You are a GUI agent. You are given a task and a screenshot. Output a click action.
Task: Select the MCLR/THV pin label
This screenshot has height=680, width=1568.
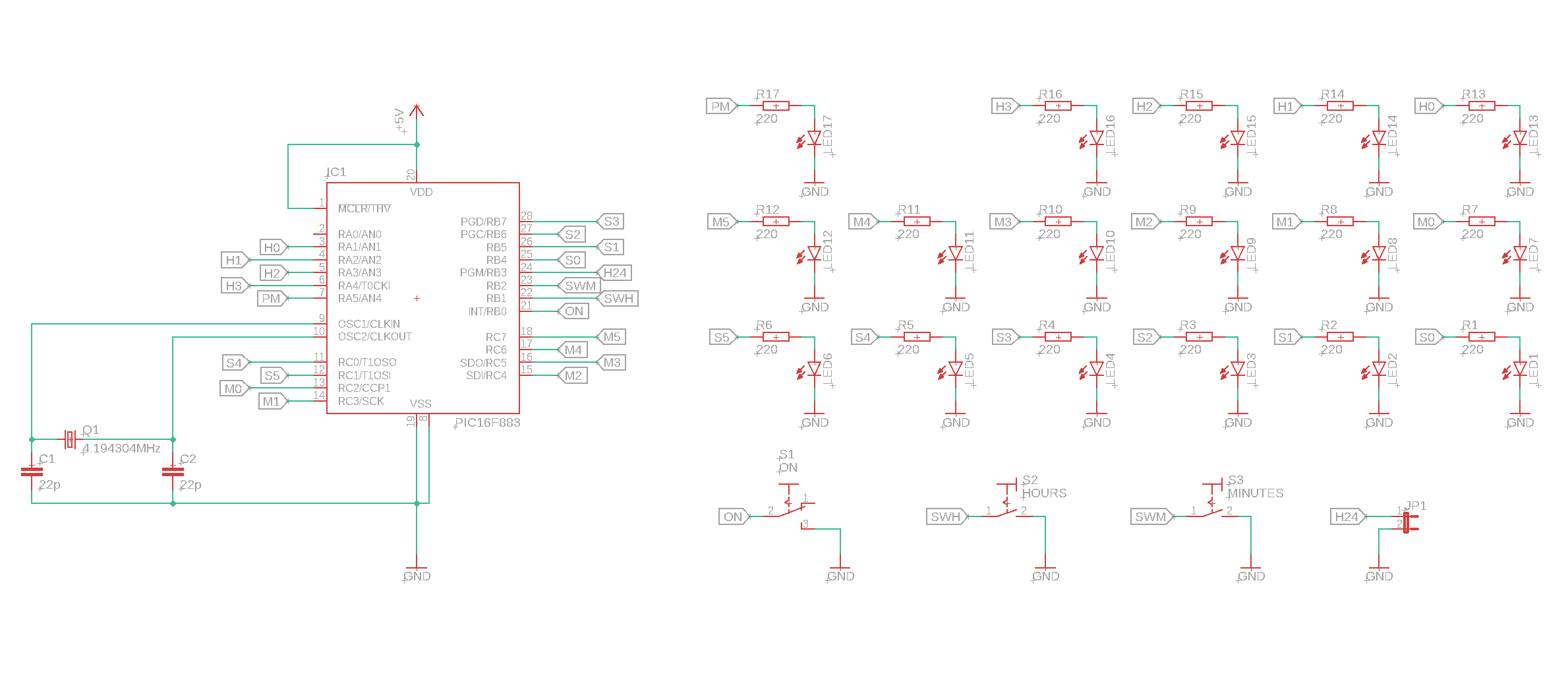pyautogui.click(x=364, y=209)
